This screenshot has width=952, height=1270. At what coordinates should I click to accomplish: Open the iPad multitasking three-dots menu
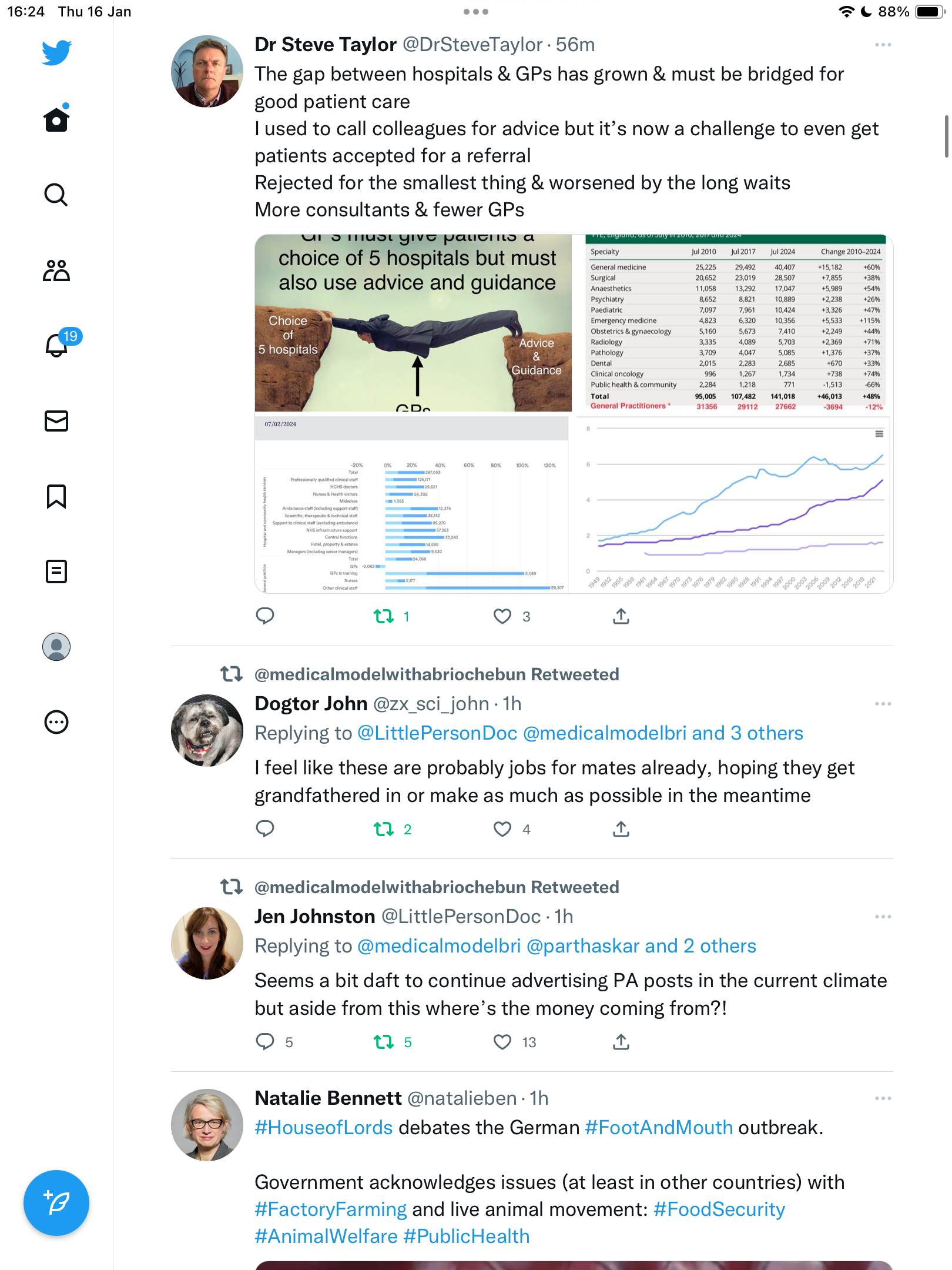click(476, 12)
